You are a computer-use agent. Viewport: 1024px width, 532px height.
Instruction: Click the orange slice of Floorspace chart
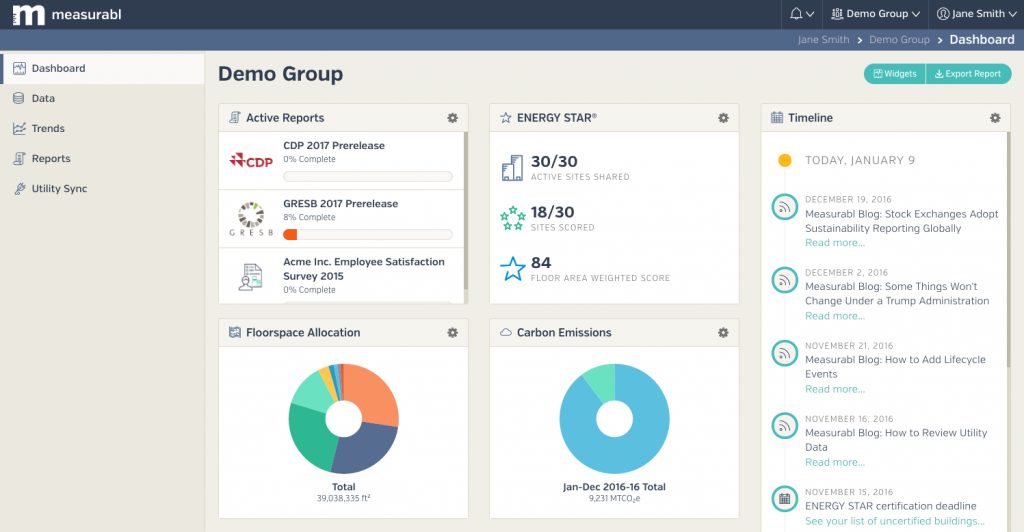tap(374, 395)
